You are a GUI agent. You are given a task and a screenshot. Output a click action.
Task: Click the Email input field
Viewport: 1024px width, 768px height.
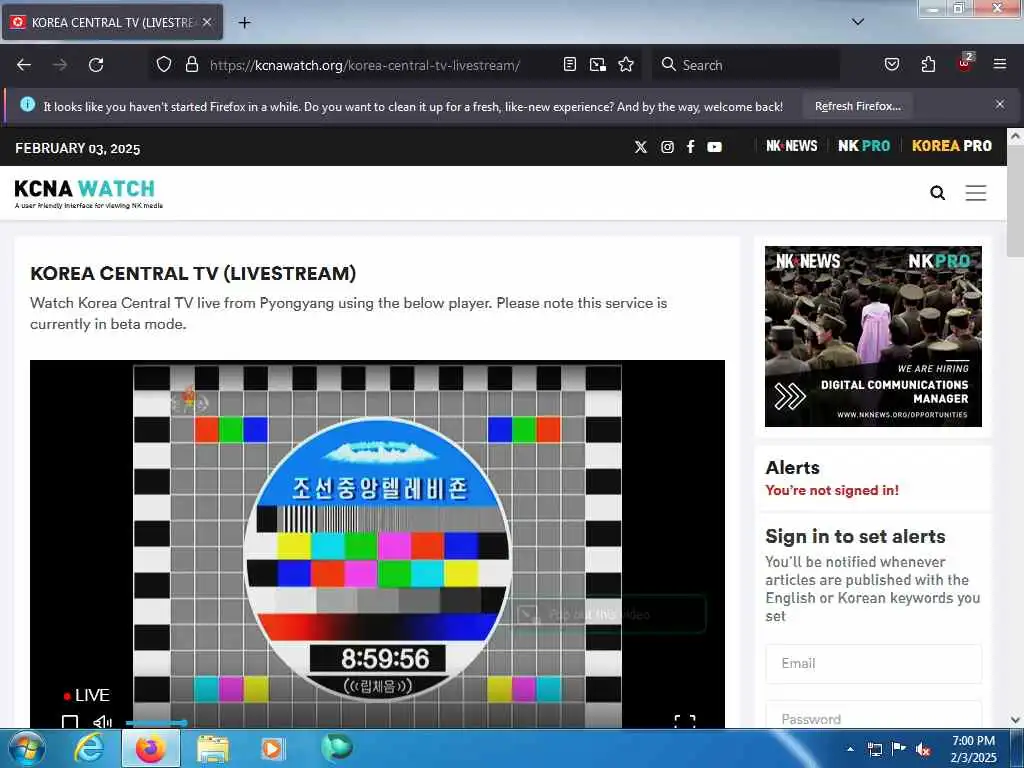tap(873, 664)
